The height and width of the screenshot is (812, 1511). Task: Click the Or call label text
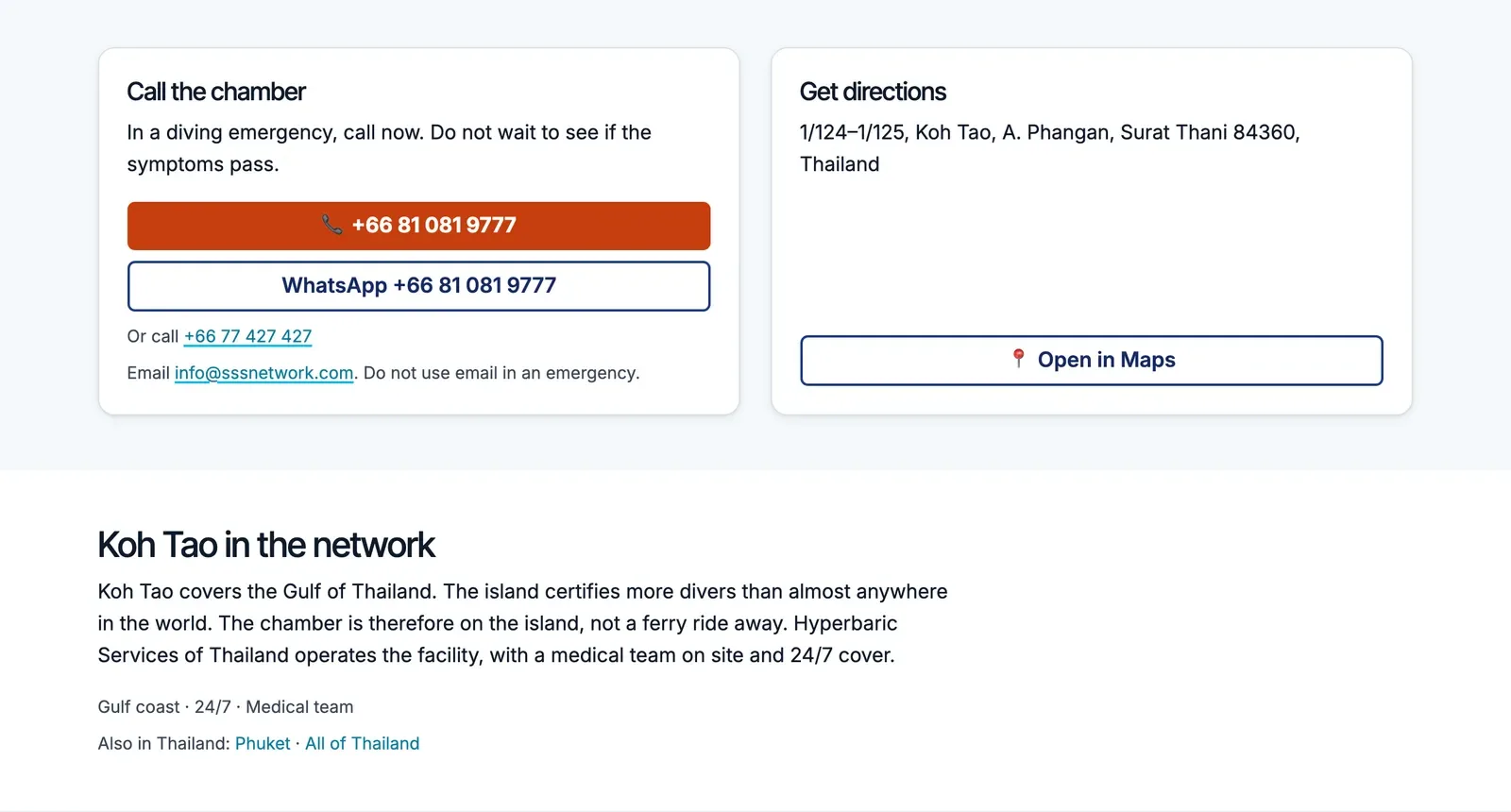[x=152, y=336]
